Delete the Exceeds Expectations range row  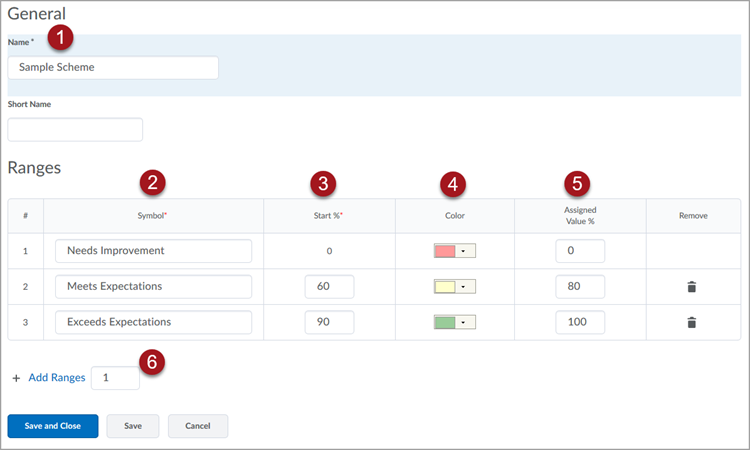(691, 322)
